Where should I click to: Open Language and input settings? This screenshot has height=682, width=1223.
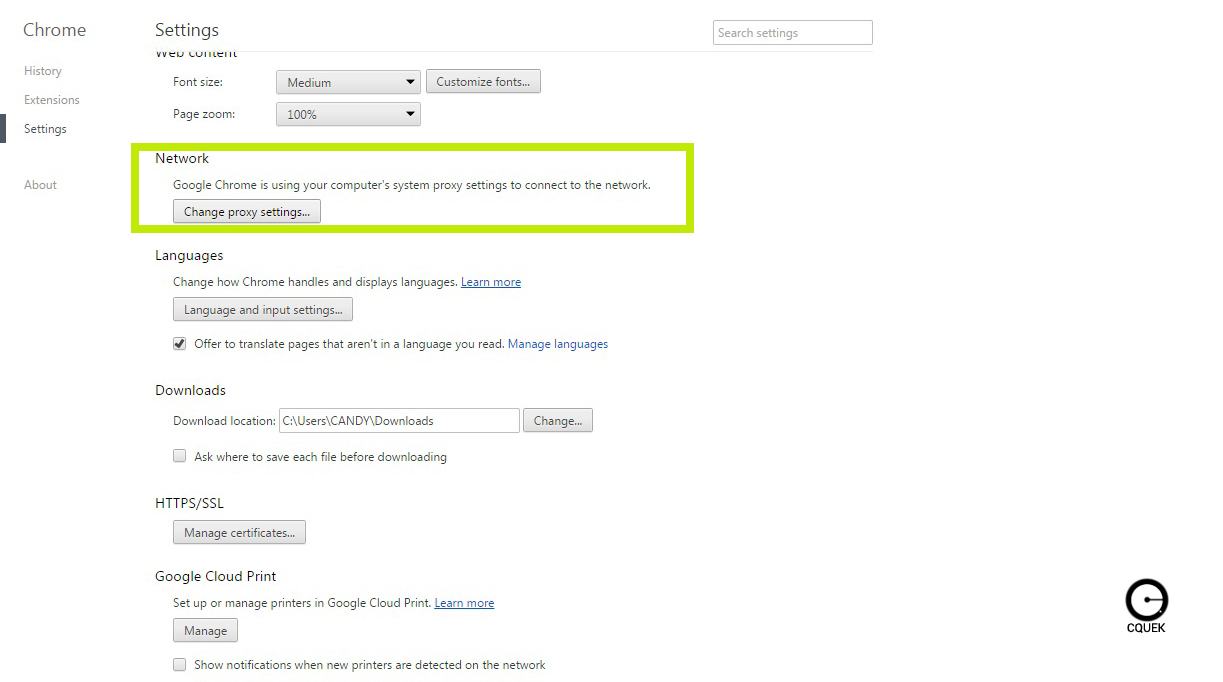pyautogui.click(x=263, y=310)
